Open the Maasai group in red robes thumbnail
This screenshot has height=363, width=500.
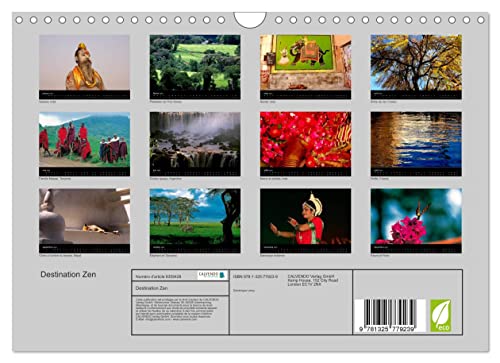coord(84,144)
